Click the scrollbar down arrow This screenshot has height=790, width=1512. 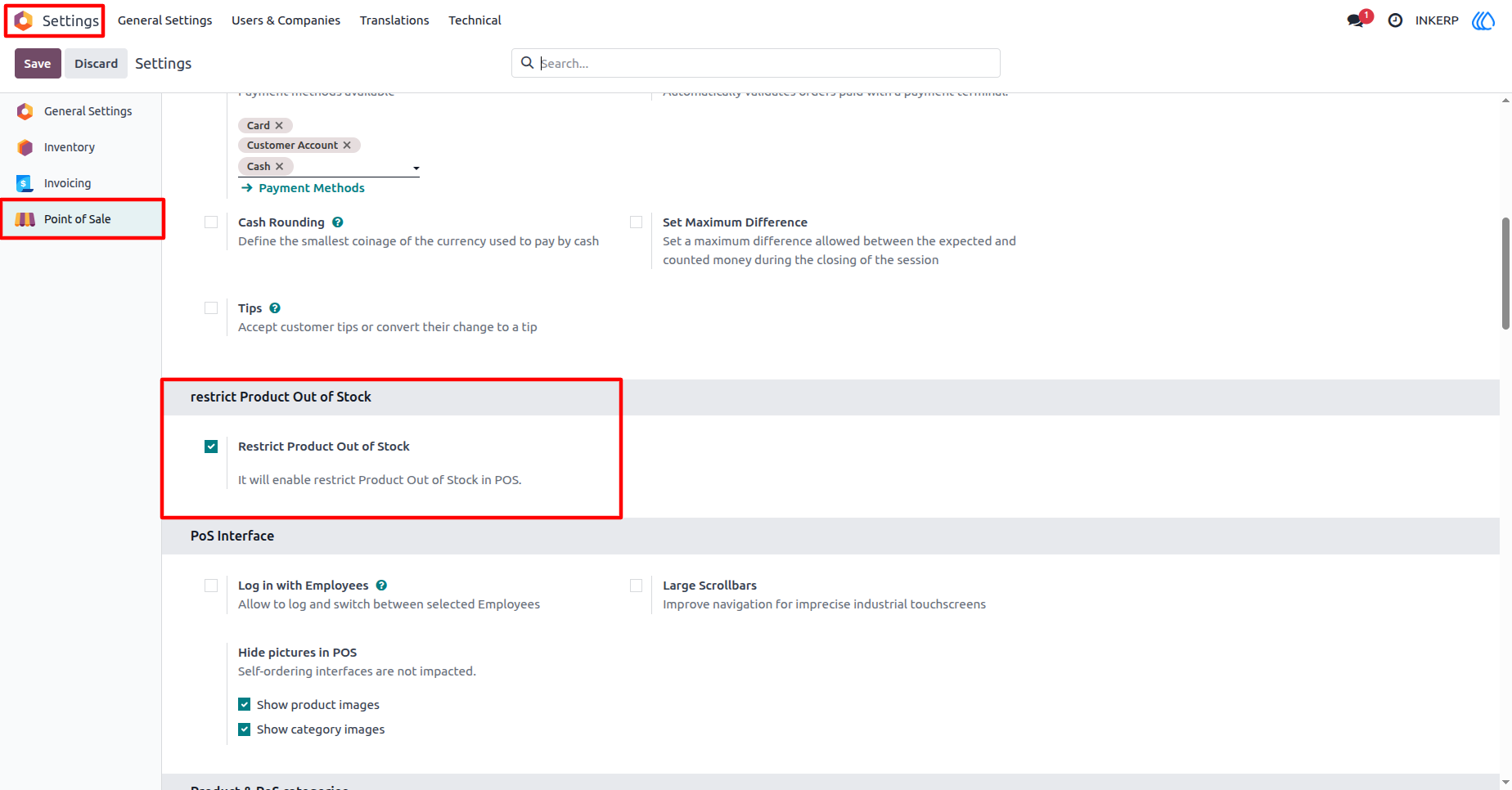tap(1505, 783)
